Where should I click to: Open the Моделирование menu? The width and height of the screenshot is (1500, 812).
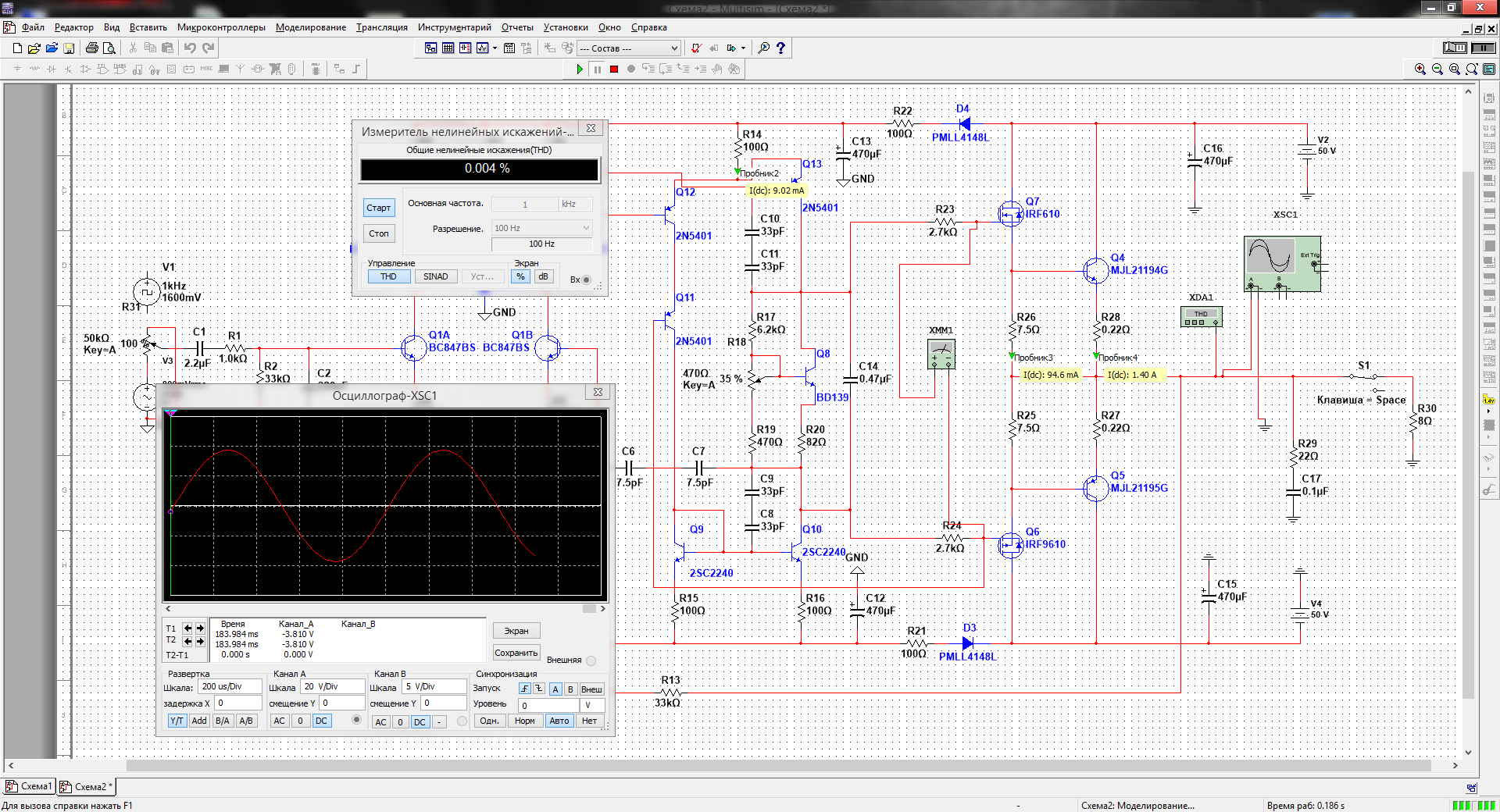[310, 27]
